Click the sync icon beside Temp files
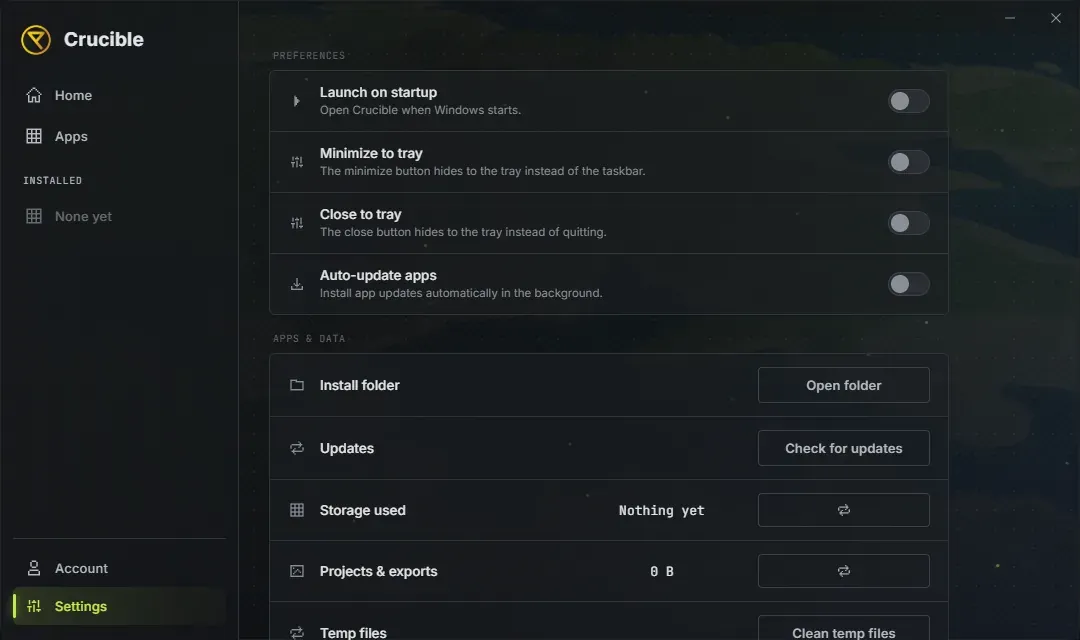This screenshot has height=640, width=1080. (297, 632)
